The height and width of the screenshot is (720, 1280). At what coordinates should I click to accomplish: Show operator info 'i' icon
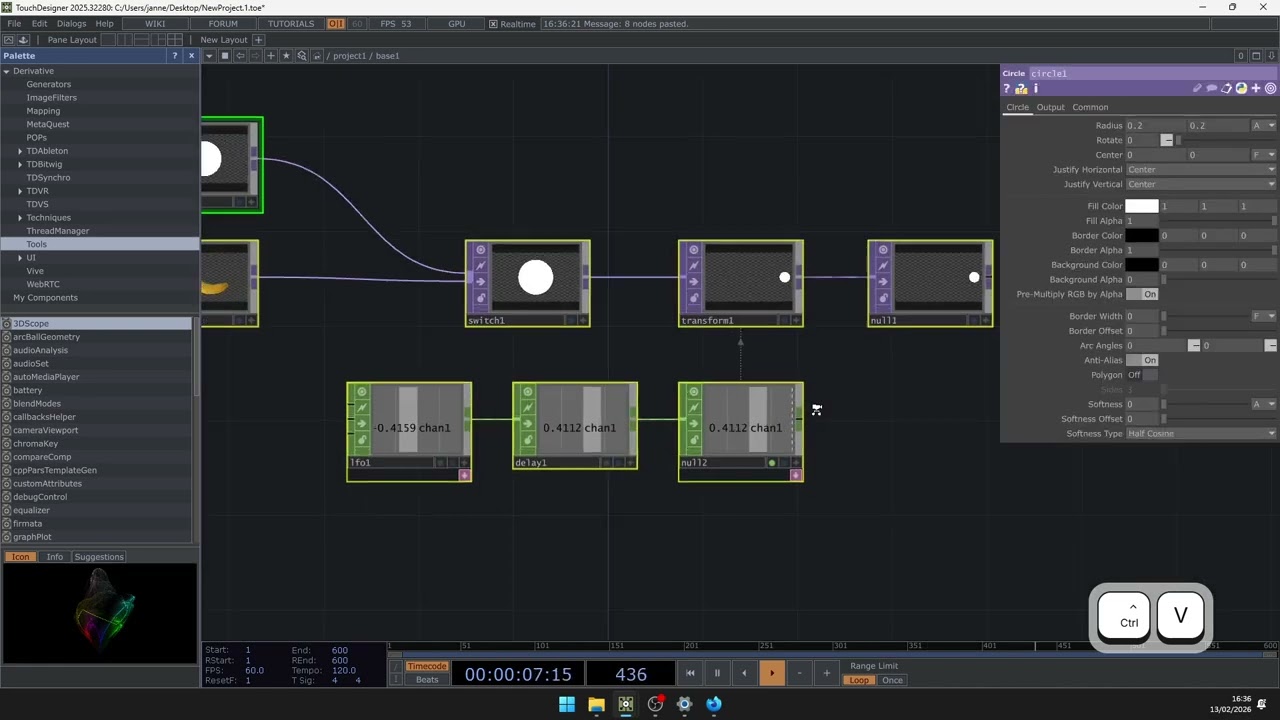[x=1036, y=88]
